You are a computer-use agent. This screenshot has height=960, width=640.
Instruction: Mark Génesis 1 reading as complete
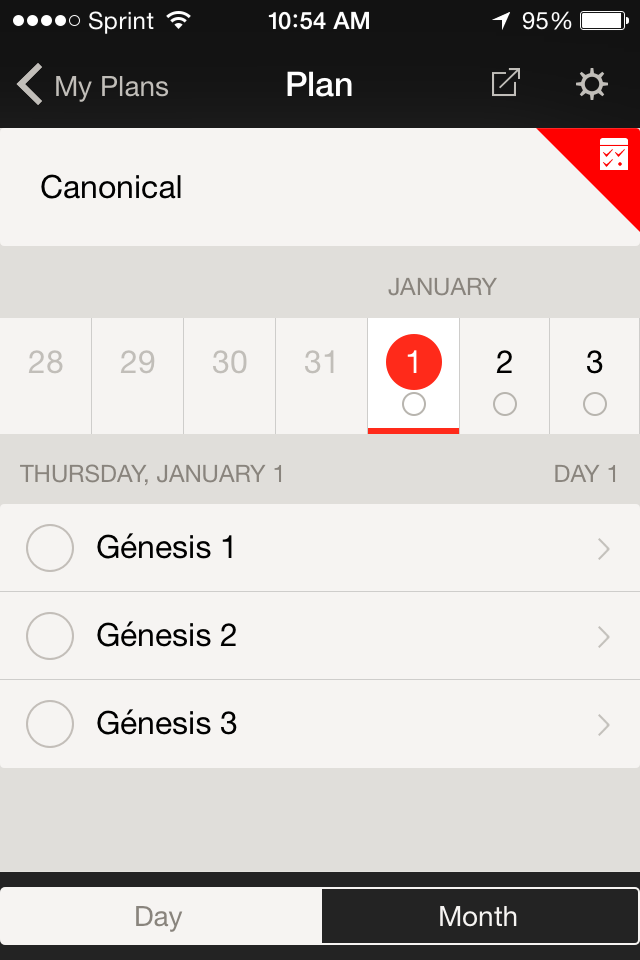click(x=50, y=548)
